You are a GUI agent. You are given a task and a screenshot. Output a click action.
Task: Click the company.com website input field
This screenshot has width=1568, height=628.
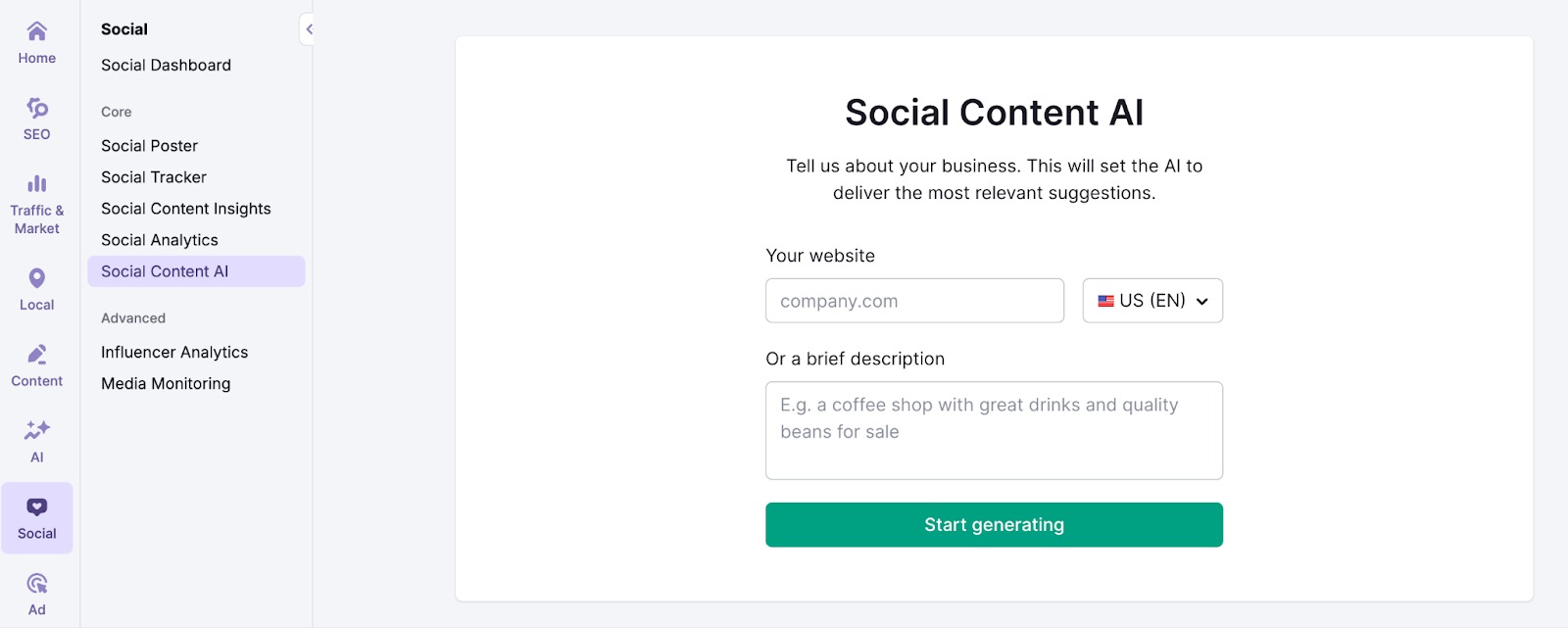913,301
